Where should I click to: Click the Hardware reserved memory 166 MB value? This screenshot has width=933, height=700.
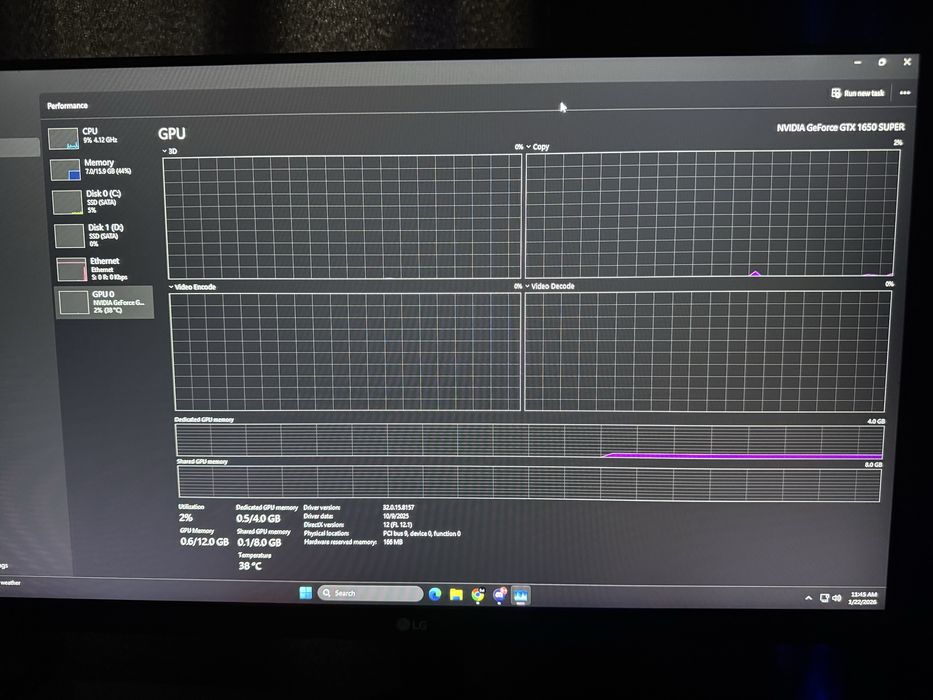393,542
